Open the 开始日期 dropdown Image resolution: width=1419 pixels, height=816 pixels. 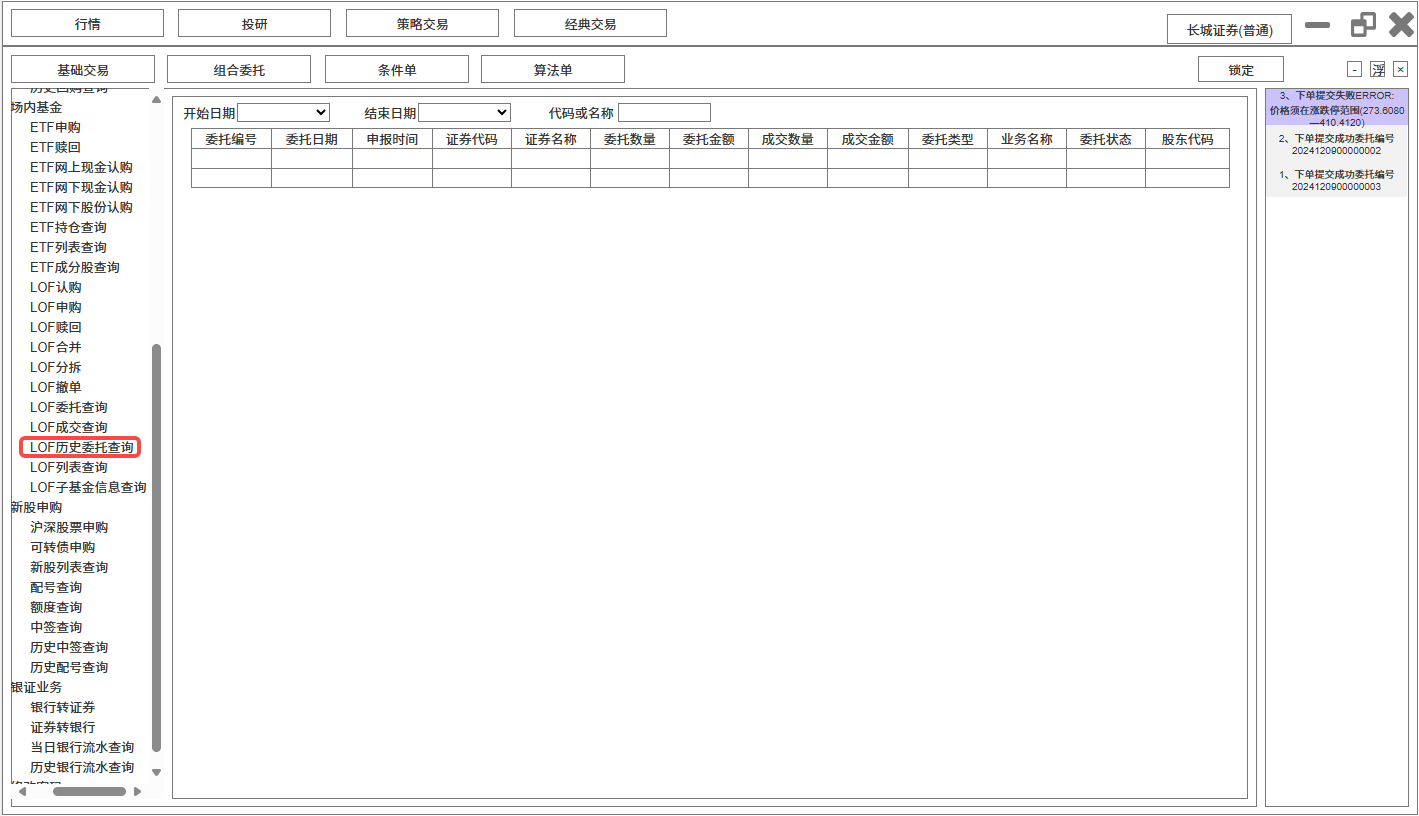pos(283,113)
